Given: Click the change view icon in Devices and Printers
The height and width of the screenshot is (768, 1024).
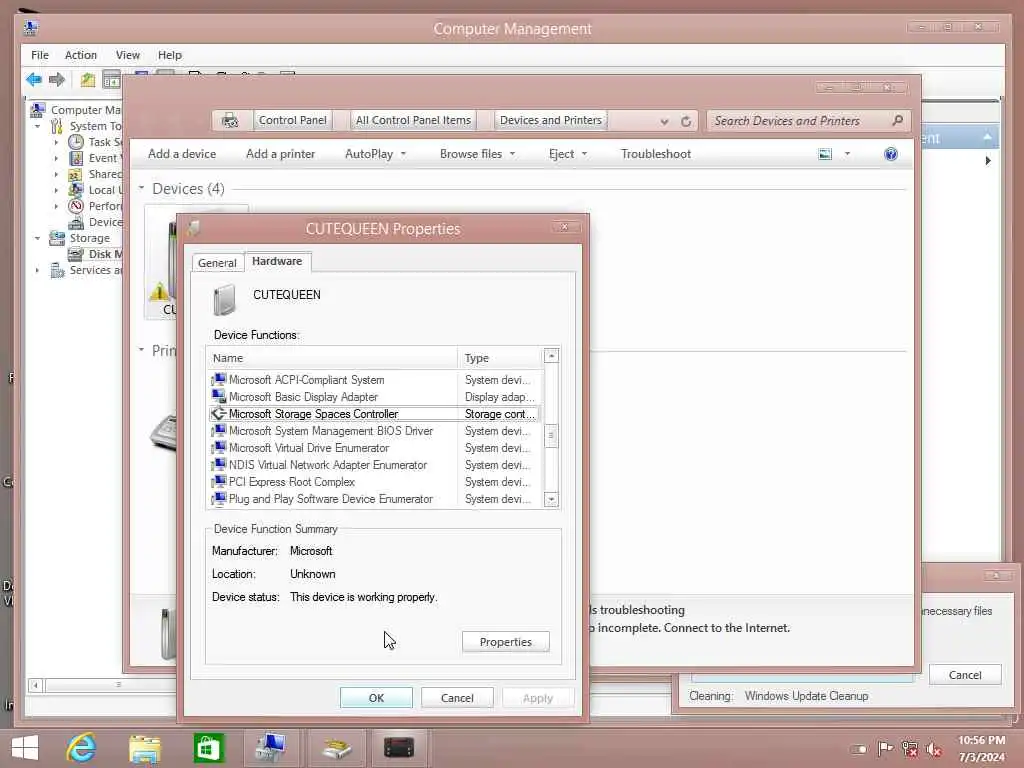Looking at the screenshot, I should click(x=825, y=154).
